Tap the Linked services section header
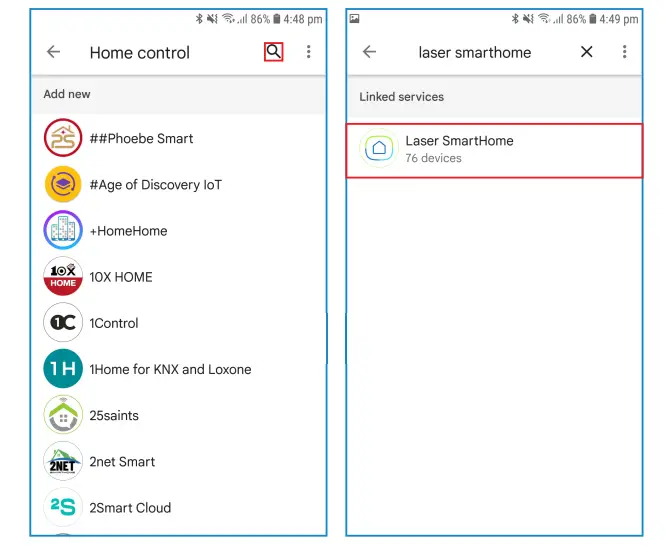This screenshot has height=559, width=665. tap(401, 97)
